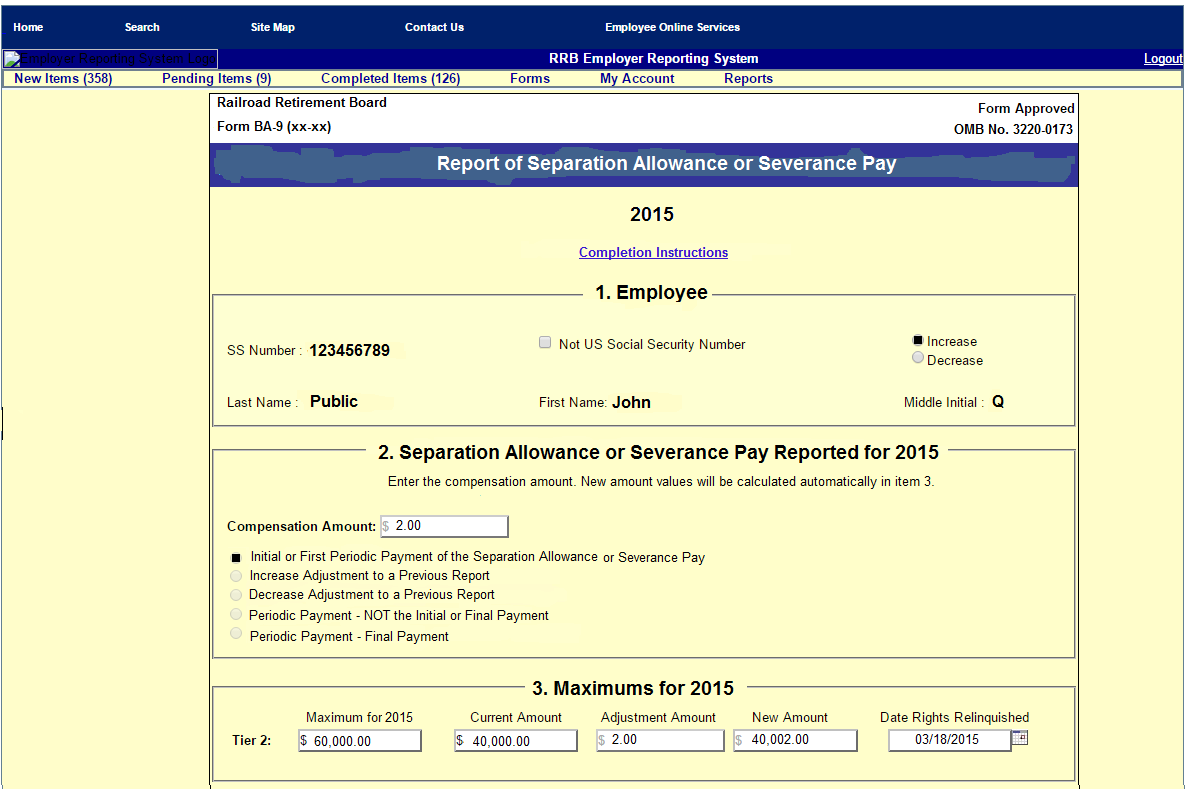
Task: Click the Employer Reporting System logo image
Action: tap(110, 59)
